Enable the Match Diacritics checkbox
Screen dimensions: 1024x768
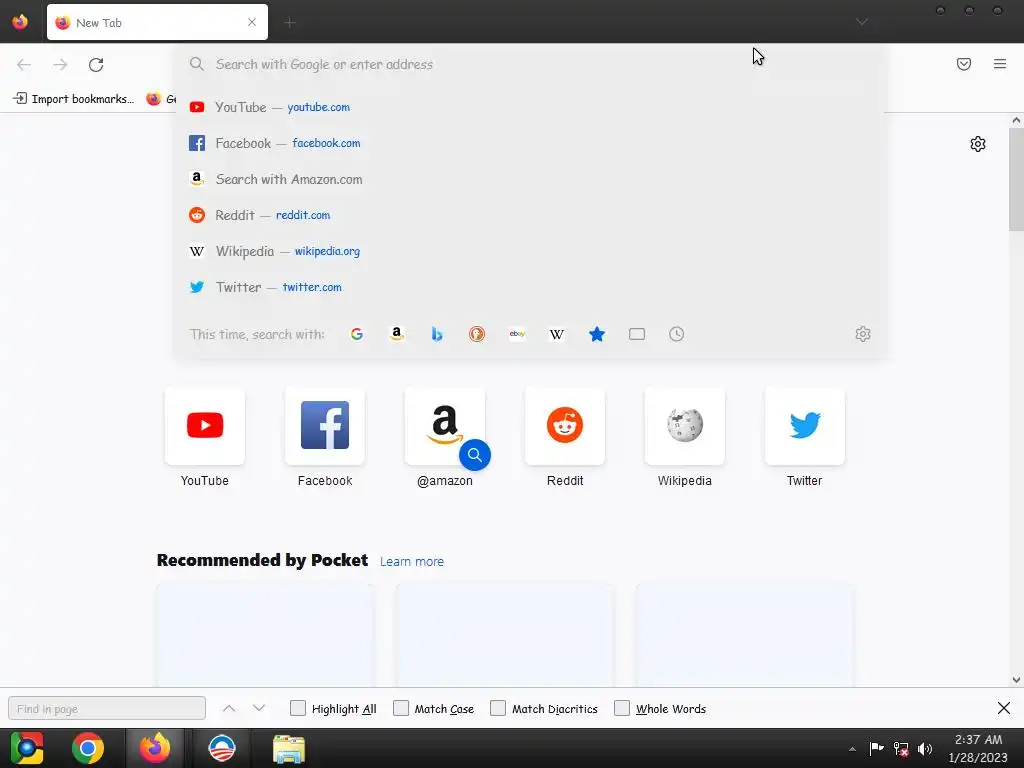tap(498, 708)
